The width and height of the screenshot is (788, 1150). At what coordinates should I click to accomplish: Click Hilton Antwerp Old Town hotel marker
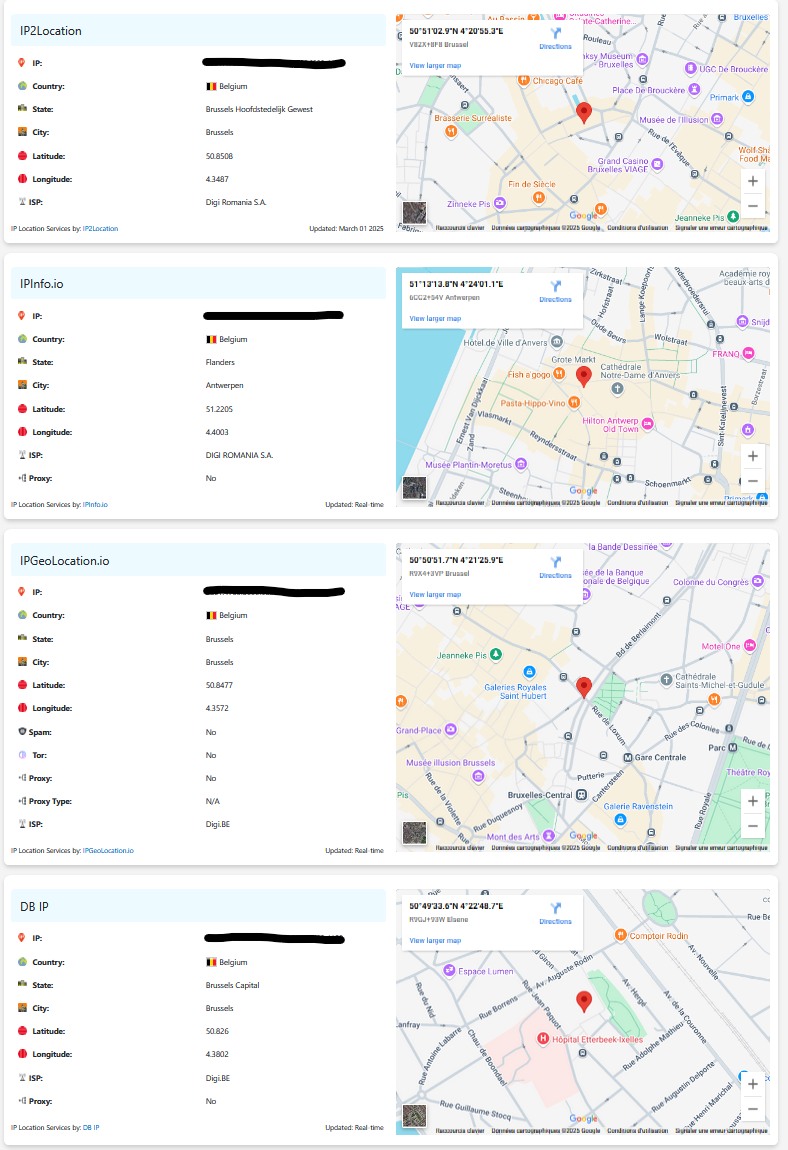647,423
